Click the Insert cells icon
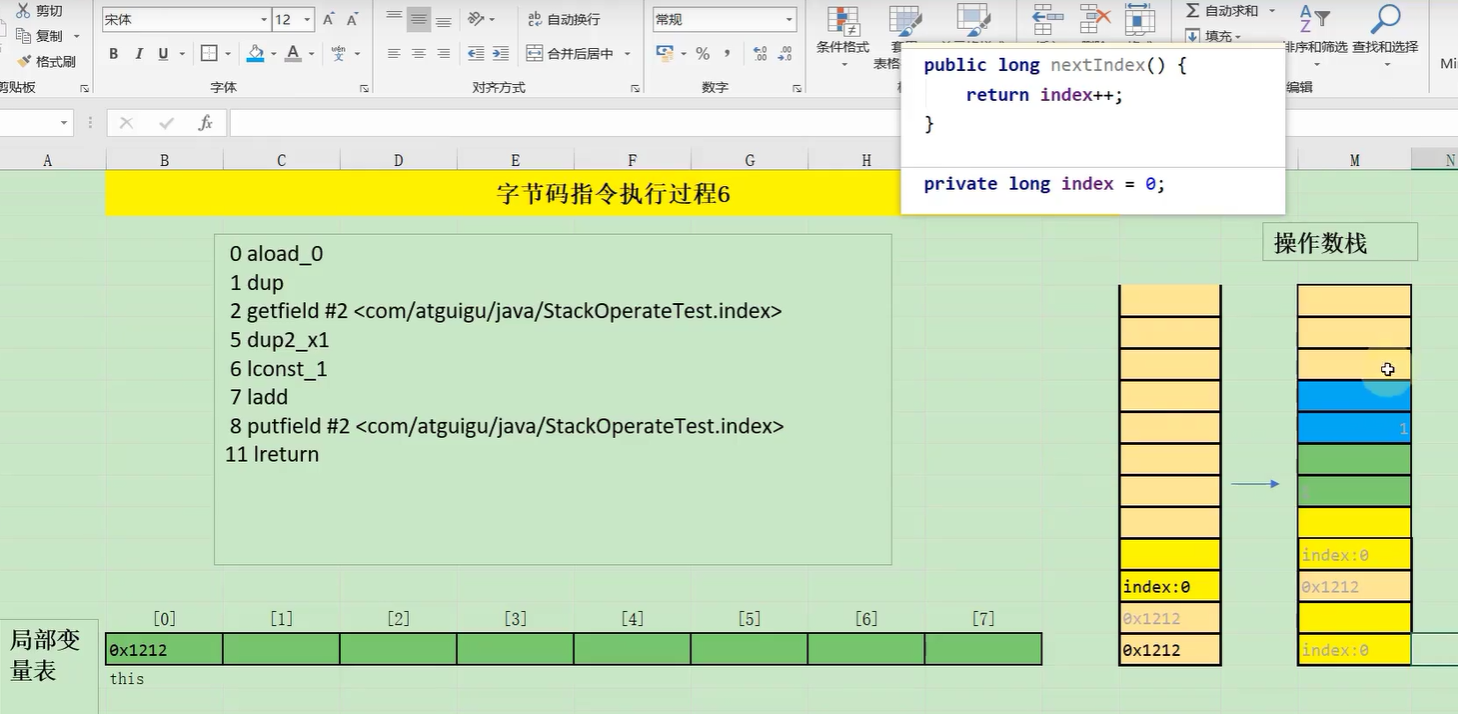Image resolution: width=1458 pixels, height=714 pixels. [1047, 20]
